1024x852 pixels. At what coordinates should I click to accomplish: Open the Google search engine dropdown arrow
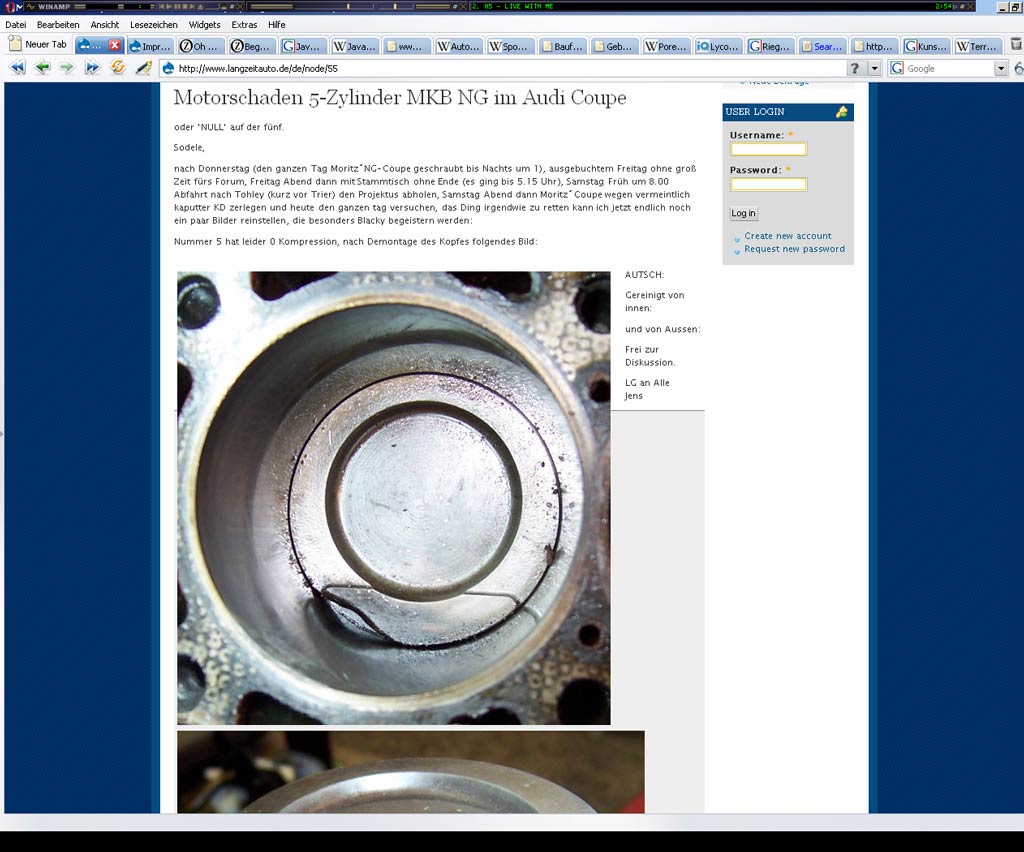(1001, 68)
